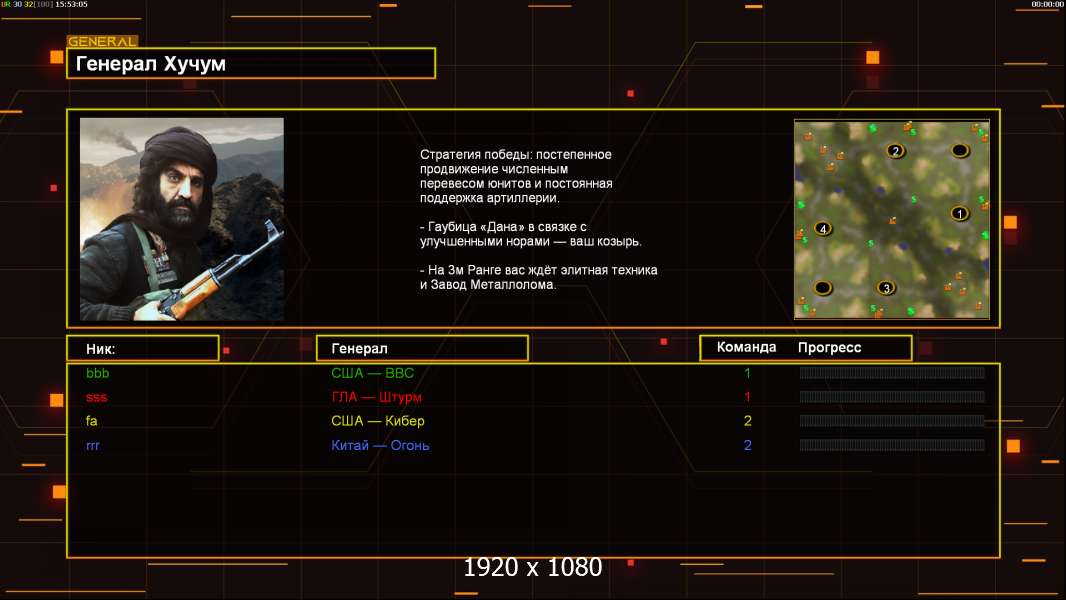Select player nickname 'fa'

[x=92, y=421]
